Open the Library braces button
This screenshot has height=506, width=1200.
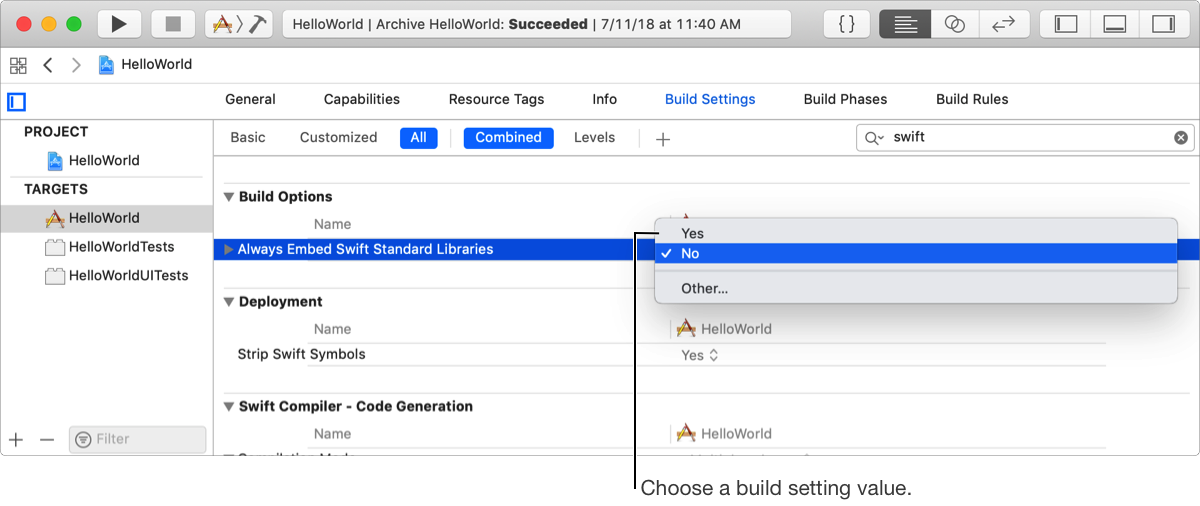847,24
